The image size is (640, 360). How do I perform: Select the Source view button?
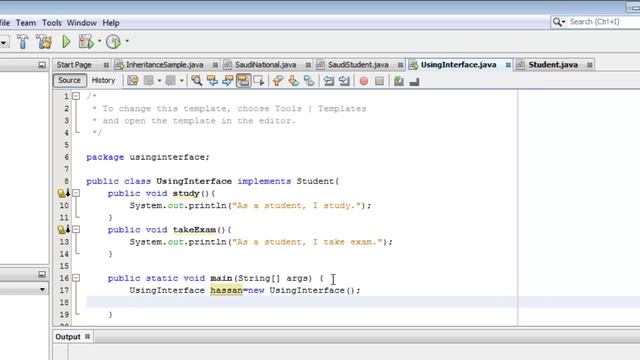pyautogui.click(x=69, y=80)
